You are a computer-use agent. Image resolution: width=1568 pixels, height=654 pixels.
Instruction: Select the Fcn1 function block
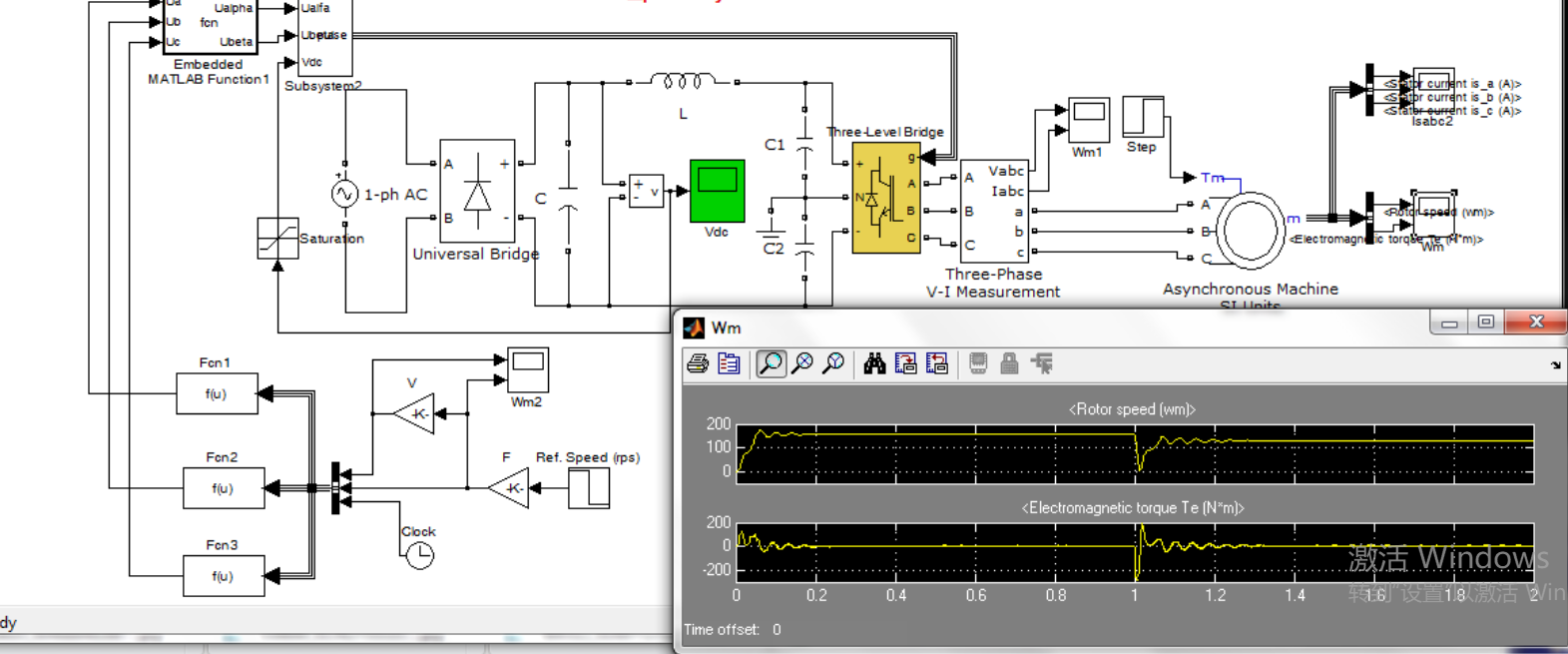(217, 393)
